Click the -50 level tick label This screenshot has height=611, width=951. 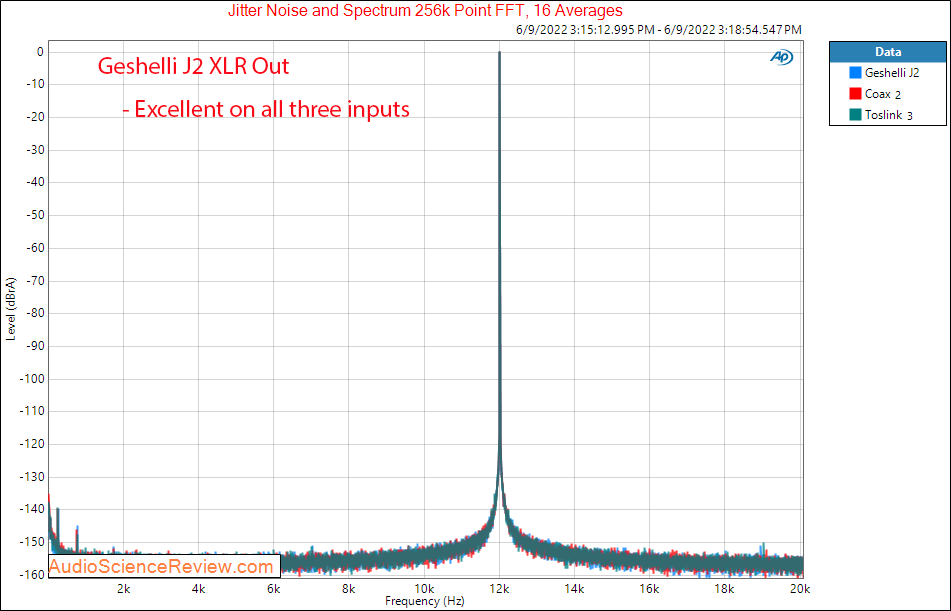point(35,215)
